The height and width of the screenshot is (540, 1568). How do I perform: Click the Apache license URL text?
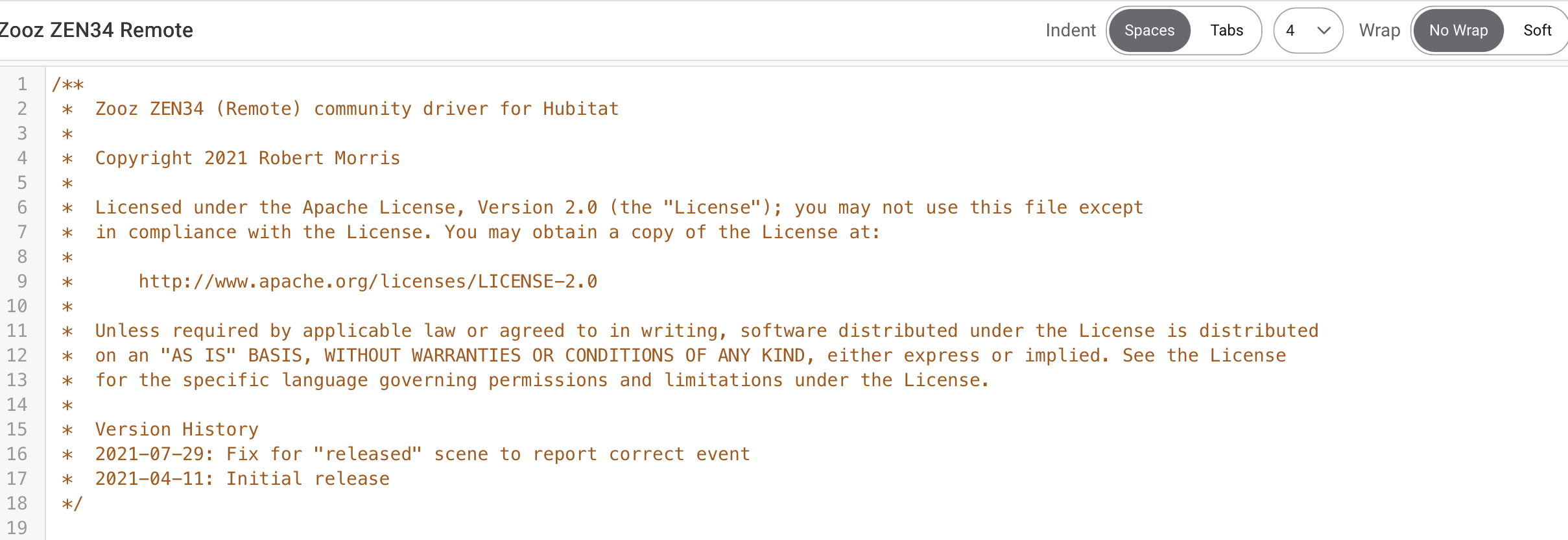[368, 282]
